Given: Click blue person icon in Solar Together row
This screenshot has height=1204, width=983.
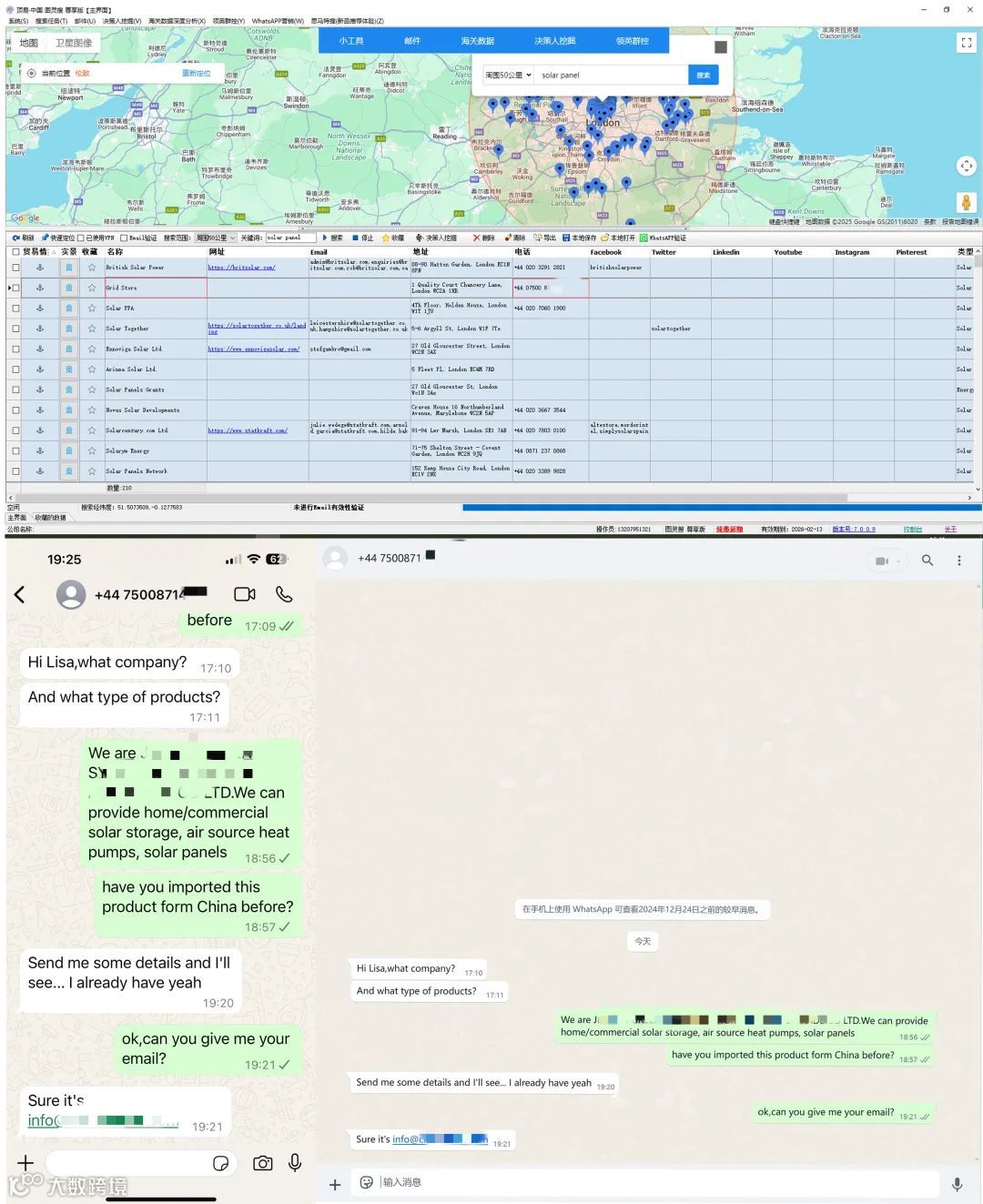Looking at the screenshot, I should [x=68, y=329].
